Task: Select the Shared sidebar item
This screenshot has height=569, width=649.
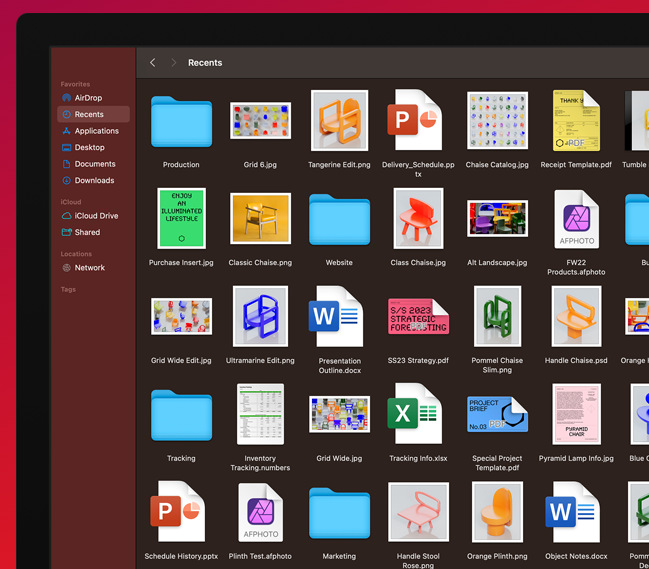Action: click(87, 232)
